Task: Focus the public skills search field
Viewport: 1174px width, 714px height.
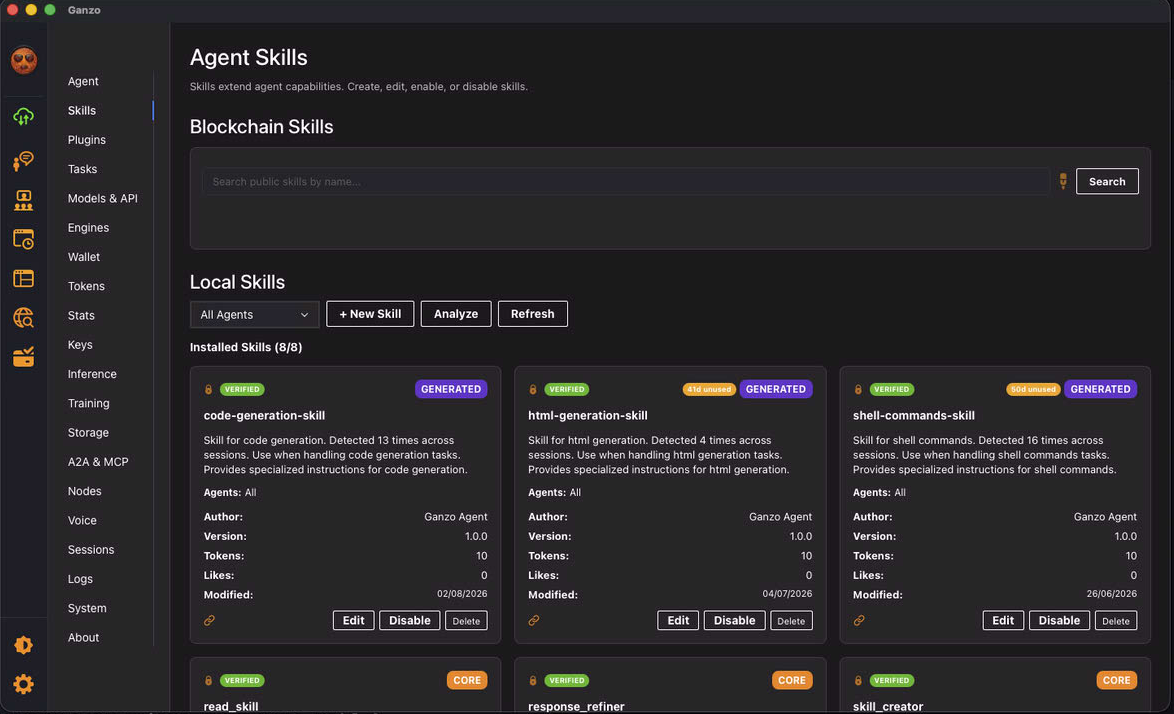Action: tap(626, 181)
